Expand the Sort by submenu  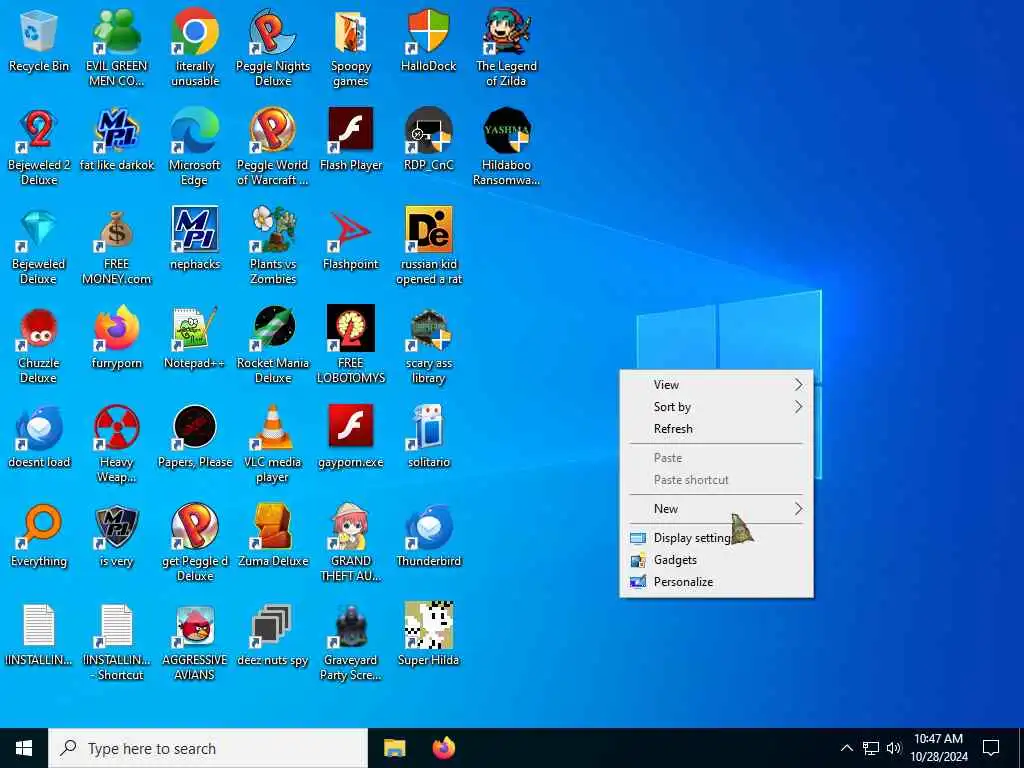(716, 407)
